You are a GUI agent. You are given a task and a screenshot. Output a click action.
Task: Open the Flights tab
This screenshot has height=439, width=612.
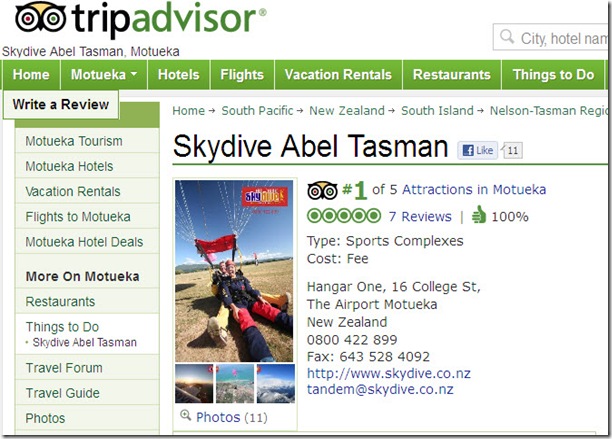click(242, 75)
